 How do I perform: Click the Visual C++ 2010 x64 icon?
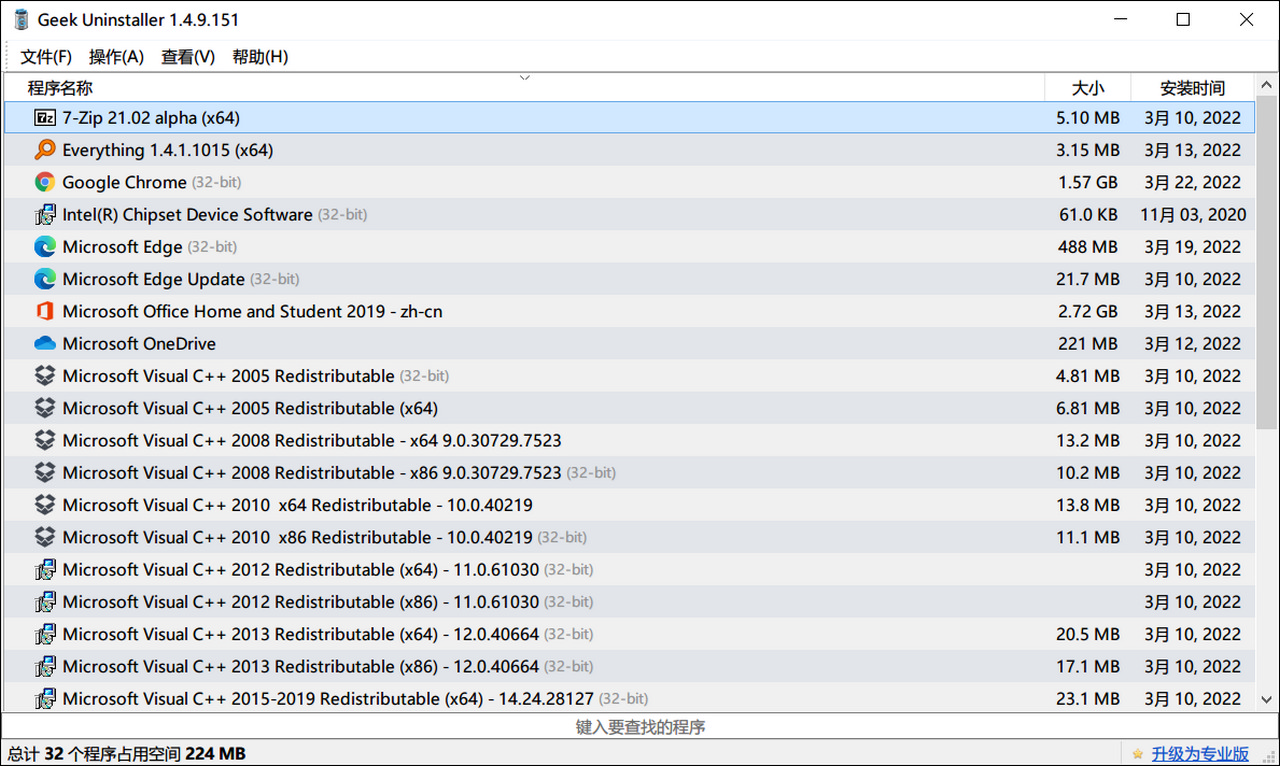click(x=45, y=505)
